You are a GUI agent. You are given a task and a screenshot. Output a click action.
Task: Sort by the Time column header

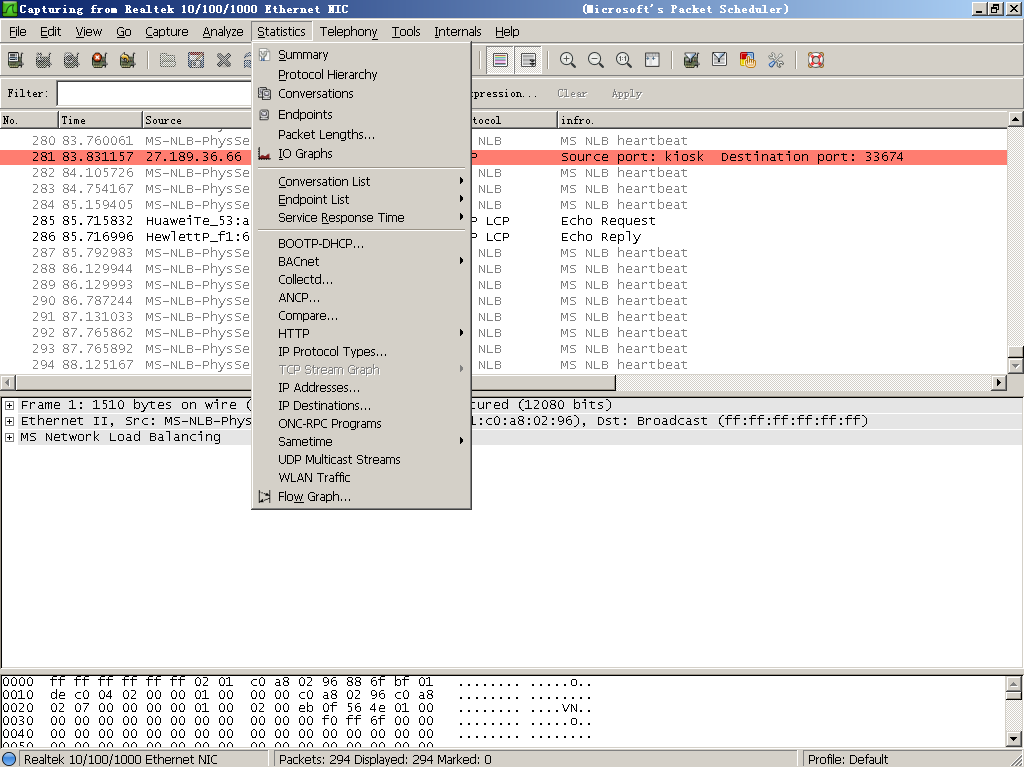(x=100, y=120)
